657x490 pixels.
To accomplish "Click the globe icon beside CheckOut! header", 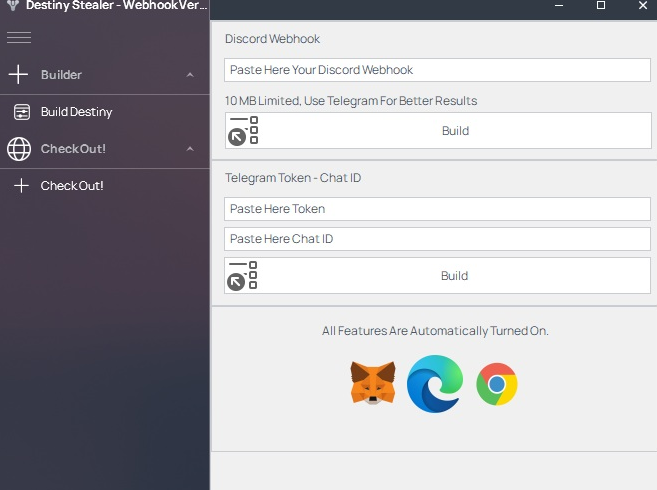I will [x=19, y=149].
